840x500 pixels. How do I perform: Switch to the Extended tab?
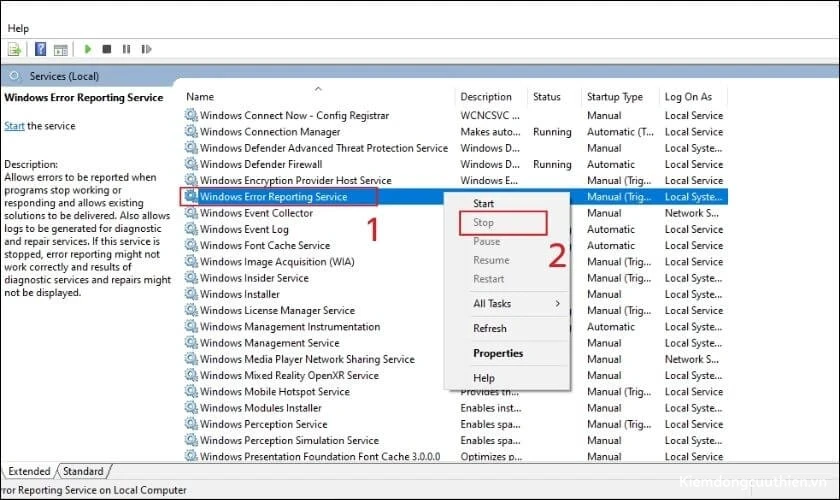click(29, 471)
